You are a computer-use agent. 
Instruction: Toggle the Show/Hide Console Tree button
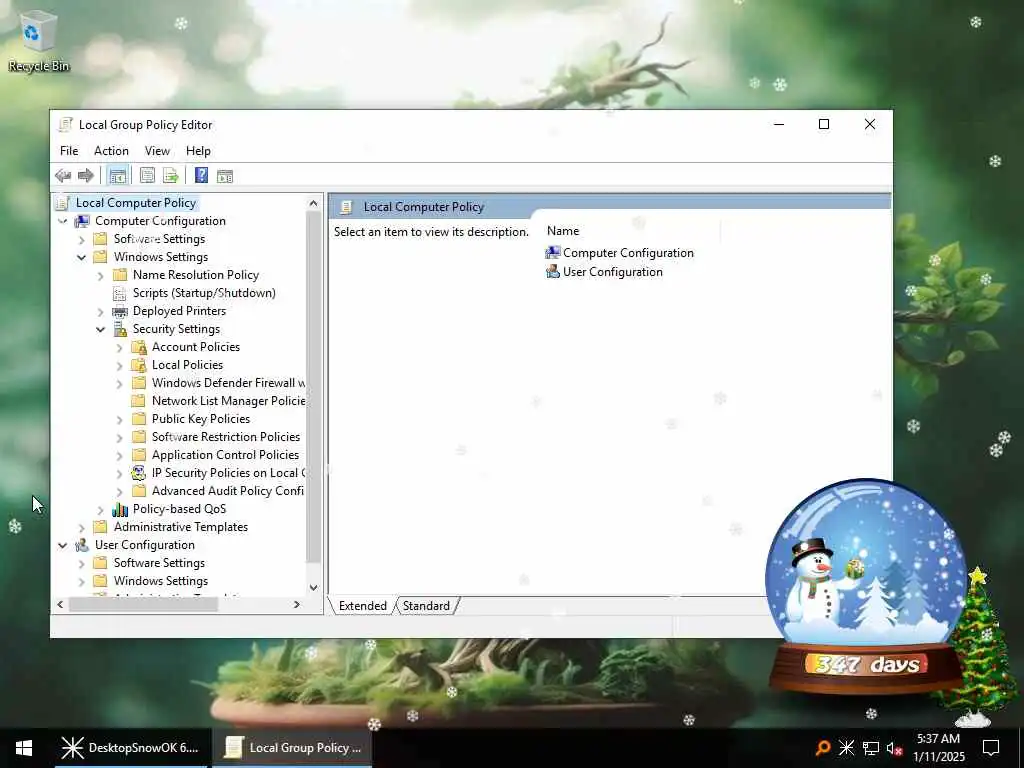(x=118, y=176)
